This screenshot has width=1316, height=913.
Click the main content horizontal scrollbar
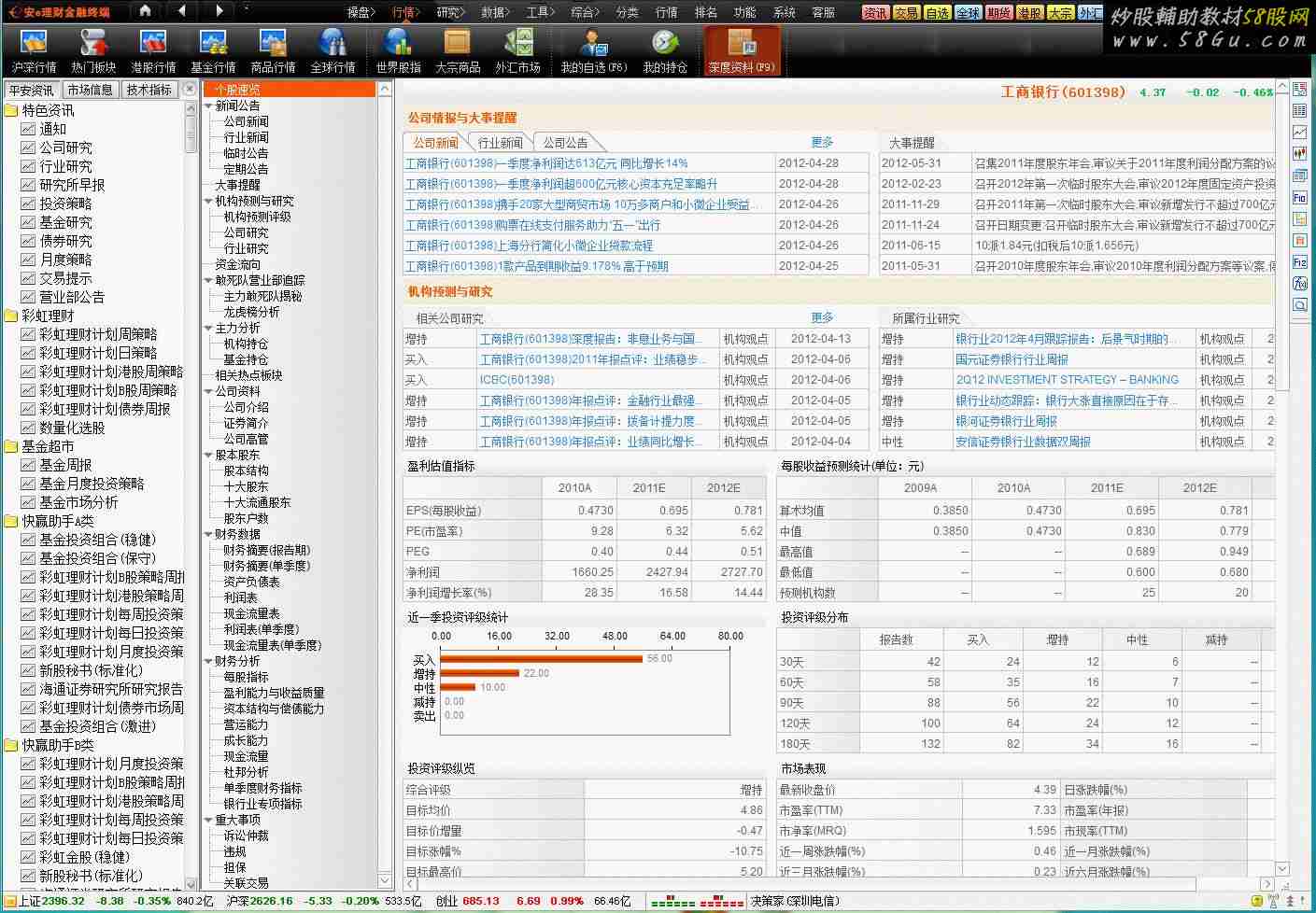click(x=839, y=883)
